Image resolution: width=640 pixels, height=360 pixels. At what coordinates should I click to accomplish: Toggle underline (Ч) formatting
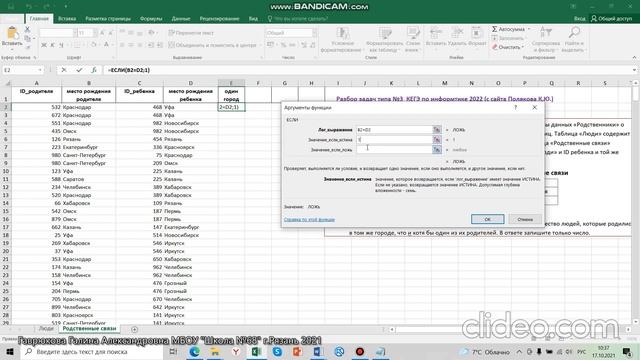61,45
